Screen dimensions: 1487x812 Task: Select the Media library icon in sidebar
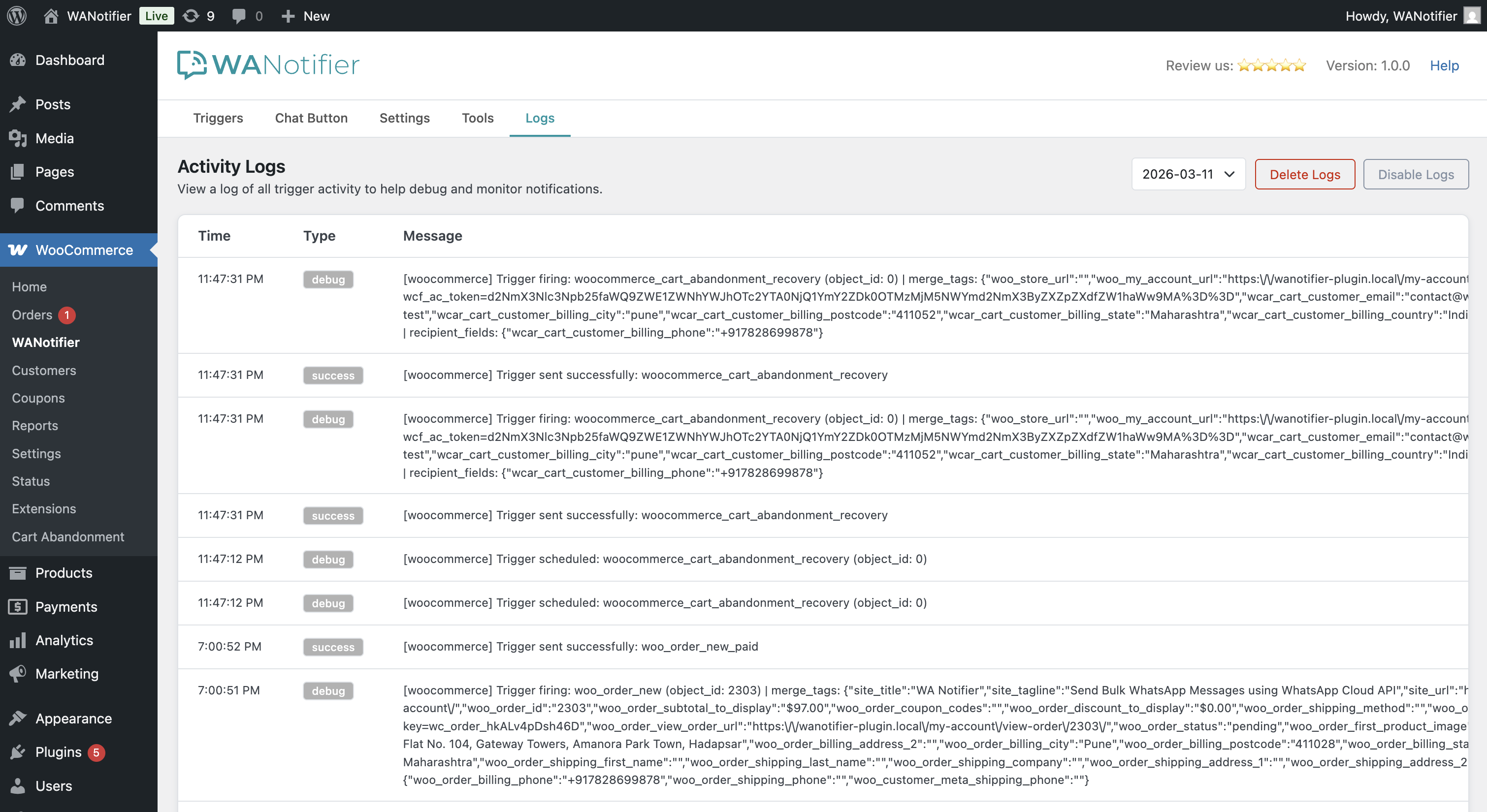coord(17,138)
